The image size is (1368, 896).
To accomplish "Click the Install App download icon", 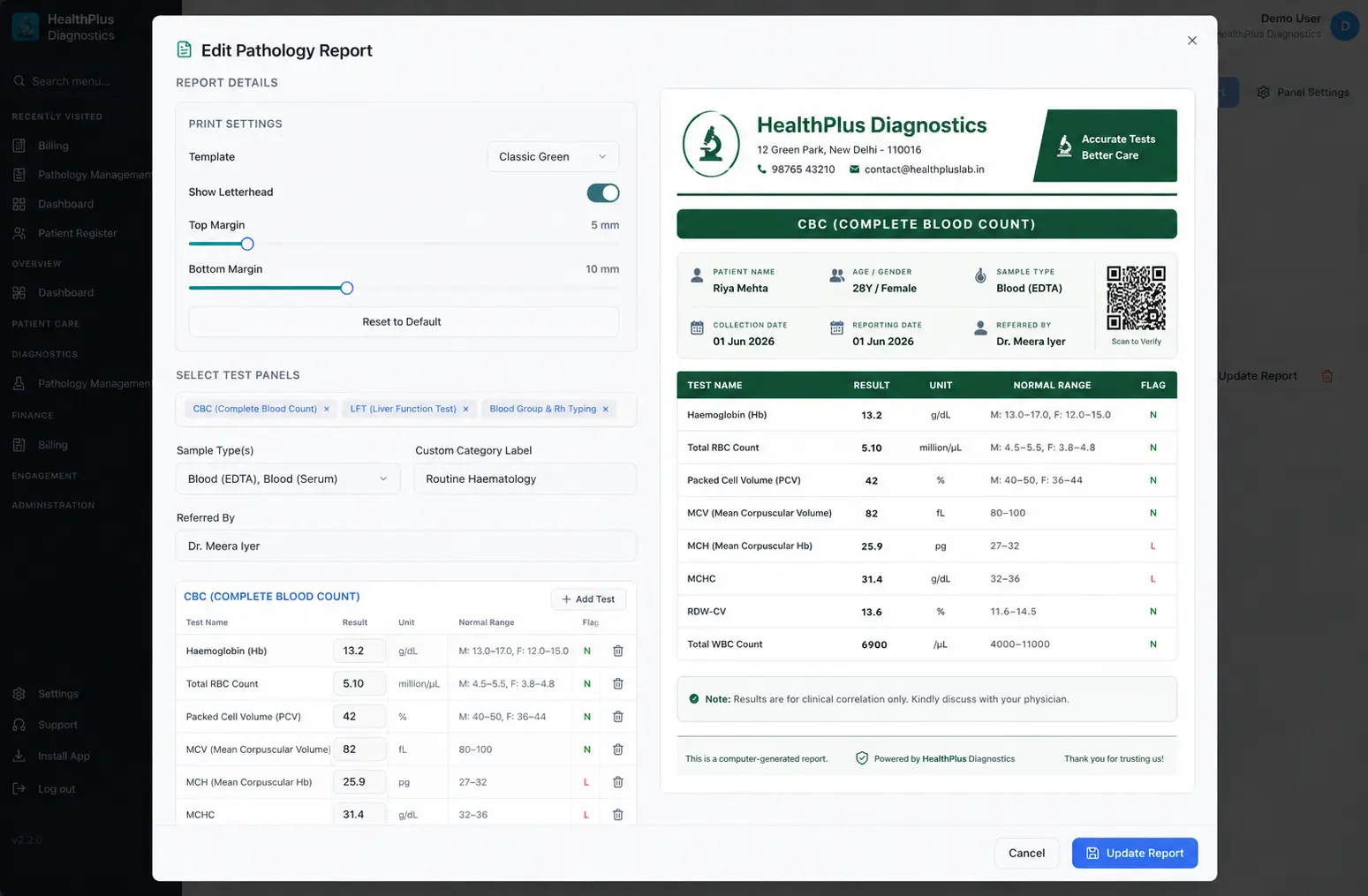I will coord(19,756).
